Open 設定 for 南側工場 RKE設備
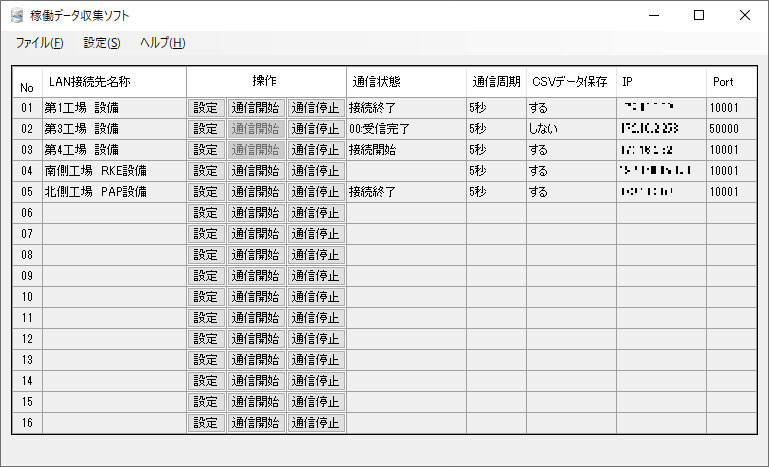 point(206,171)
